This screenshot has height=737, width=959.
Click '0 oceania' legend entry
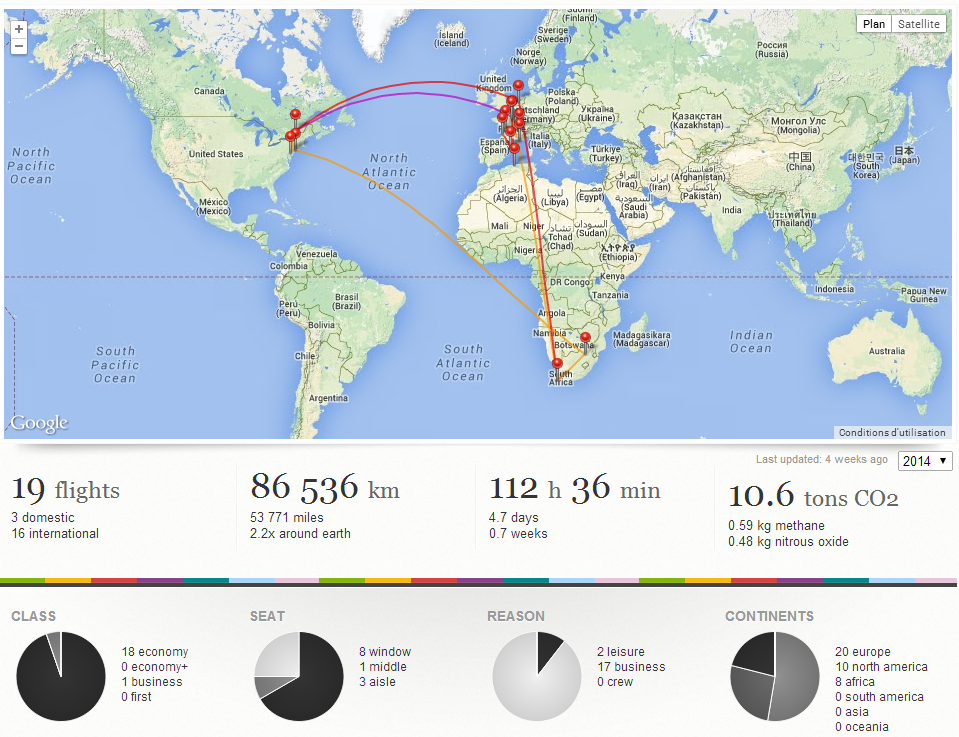862,727
